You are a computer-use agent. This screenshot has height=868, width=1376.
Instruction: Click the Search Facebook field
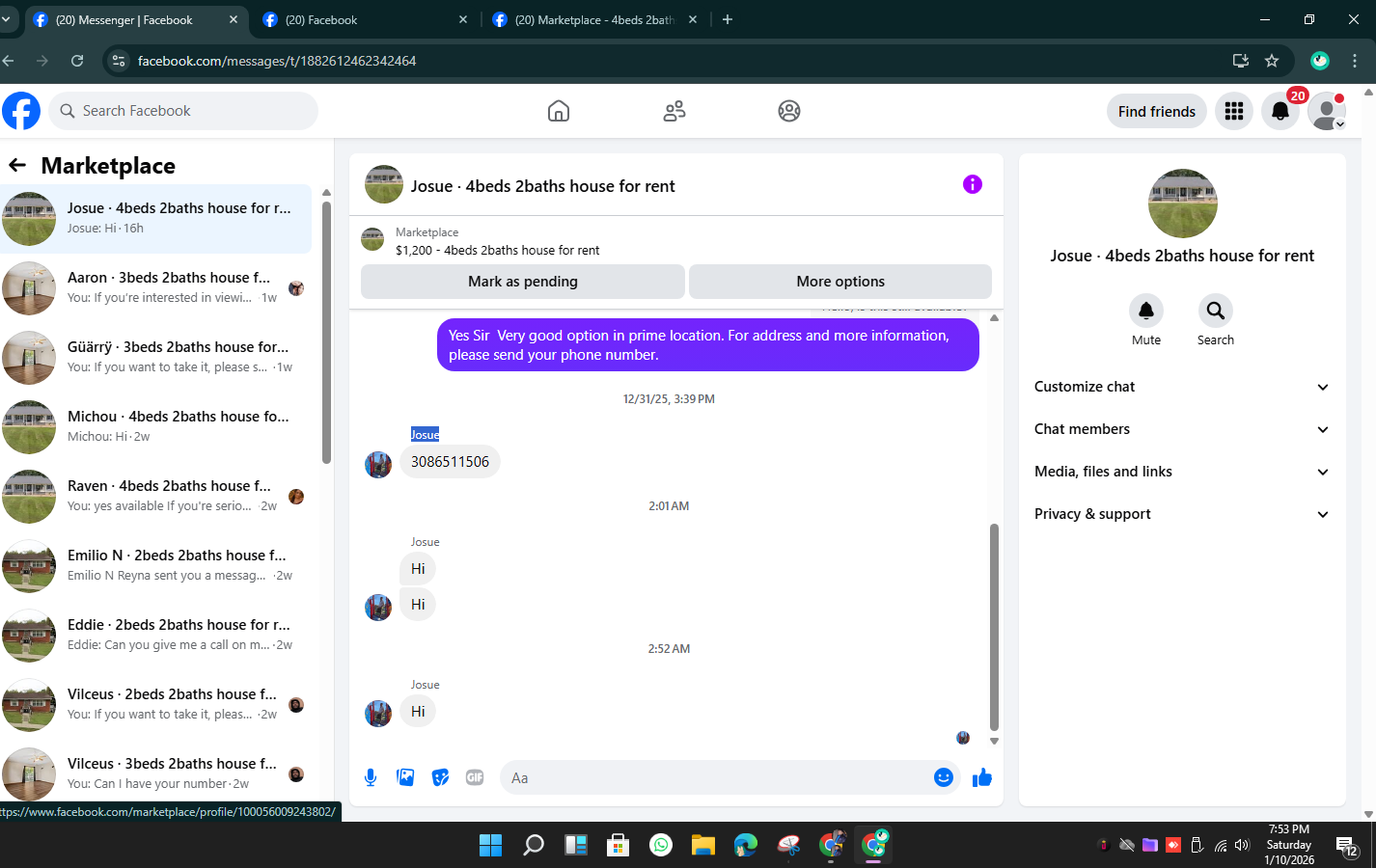click(183, 111)
